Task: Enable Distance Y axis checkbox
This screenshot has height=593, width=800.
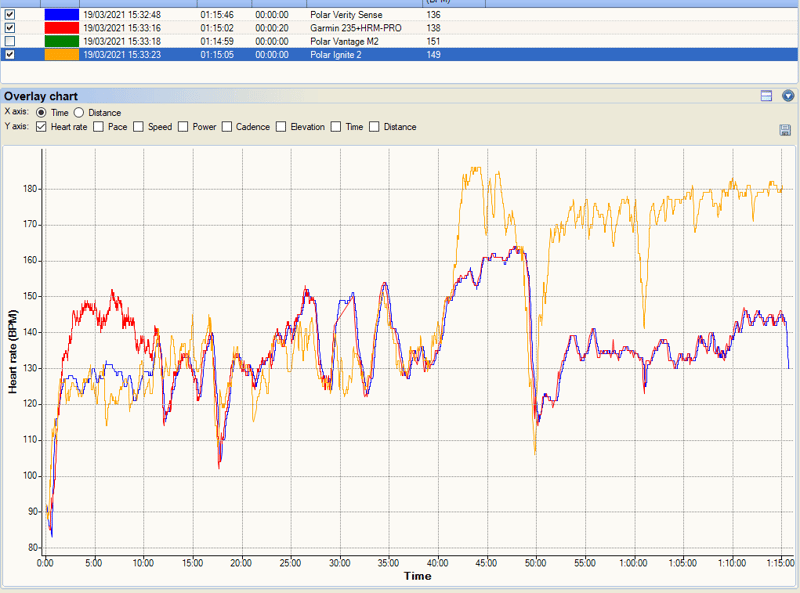Action: click(374, 127)
